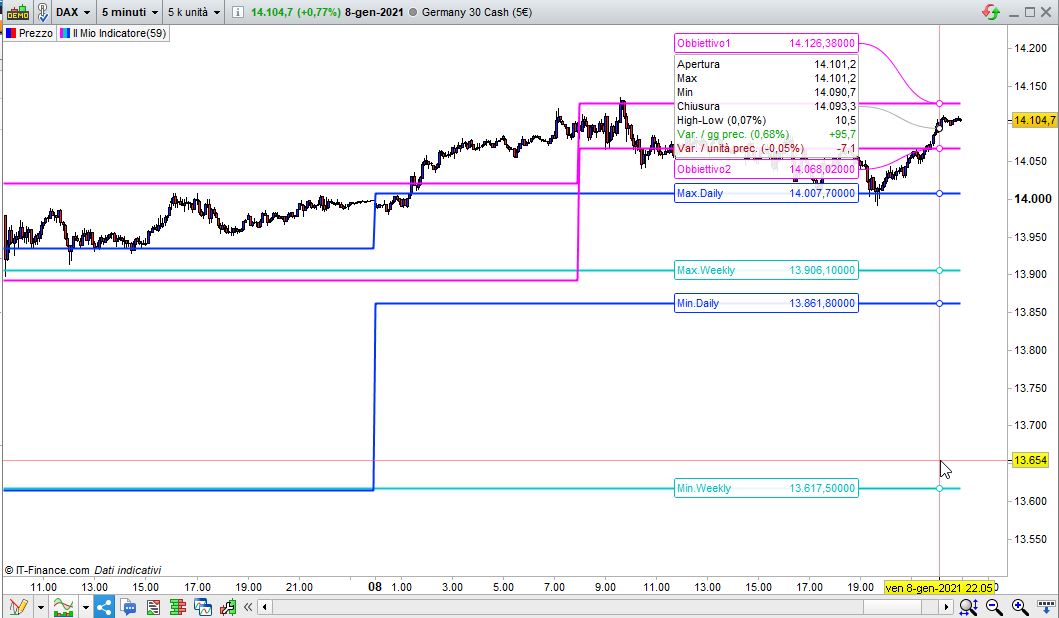Open Il Mio Indicatore(59) settings

pyautogui.click(x=113, y=33)
